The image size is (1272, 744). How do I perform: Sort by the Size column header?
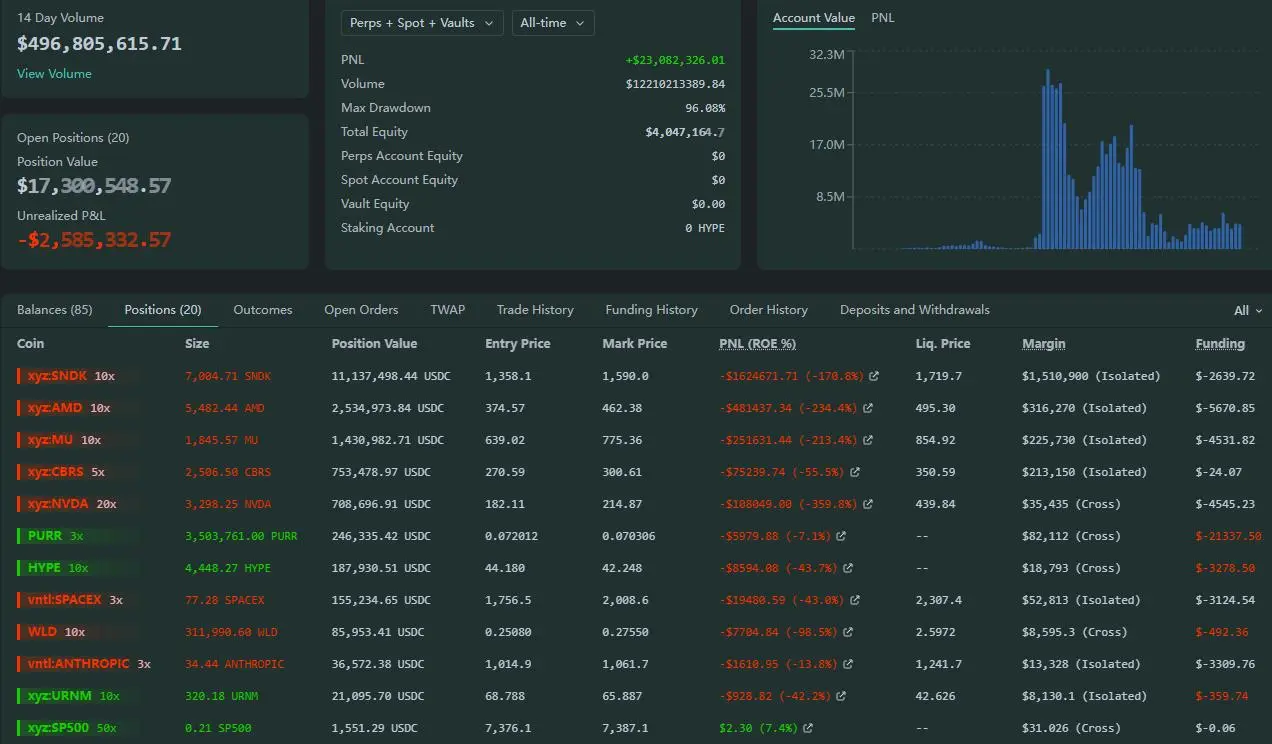pyautogui.click(x=197, y=343)
